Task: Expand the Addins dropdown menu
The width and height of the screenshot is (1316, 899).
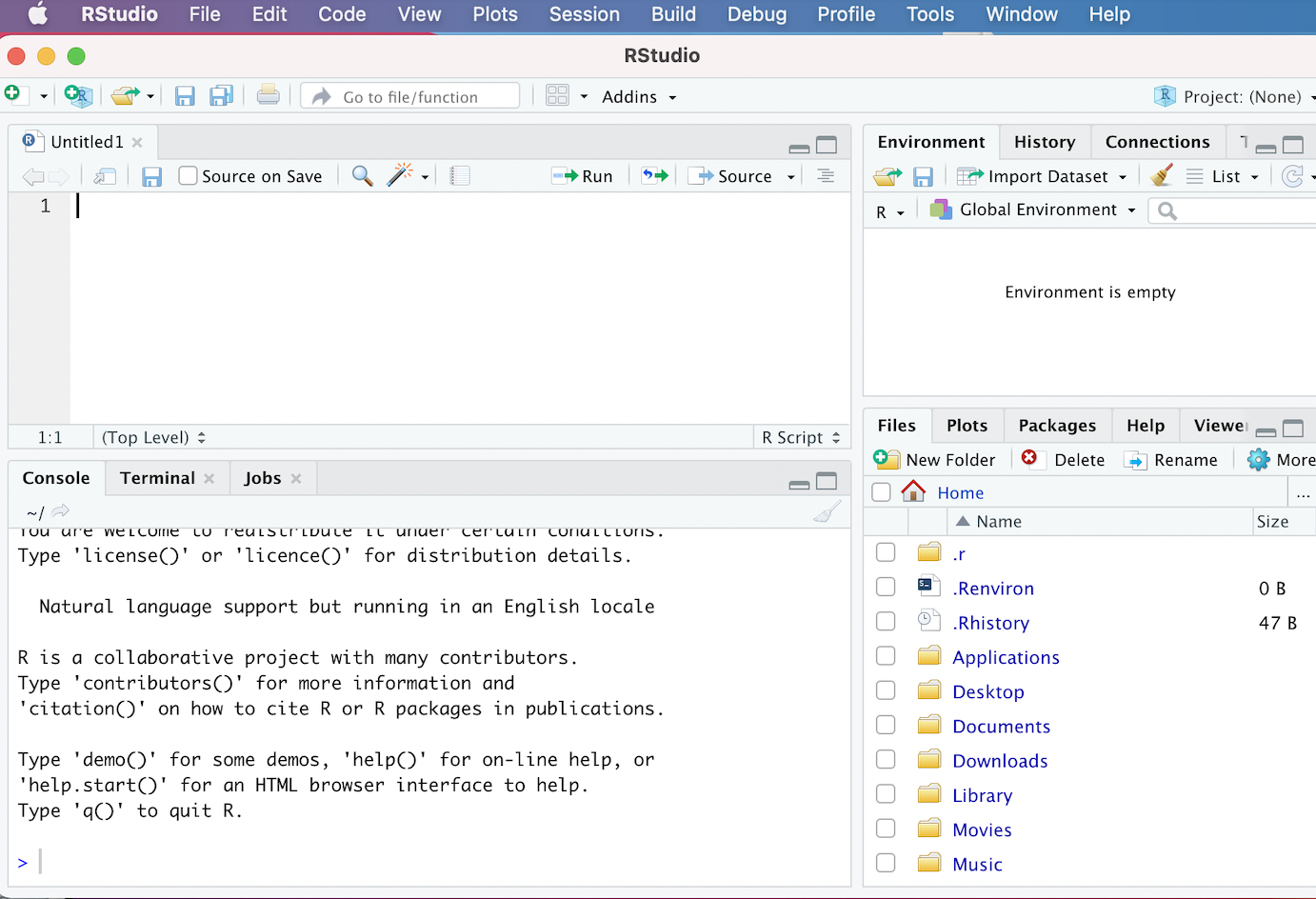Action: click(638, 97)
